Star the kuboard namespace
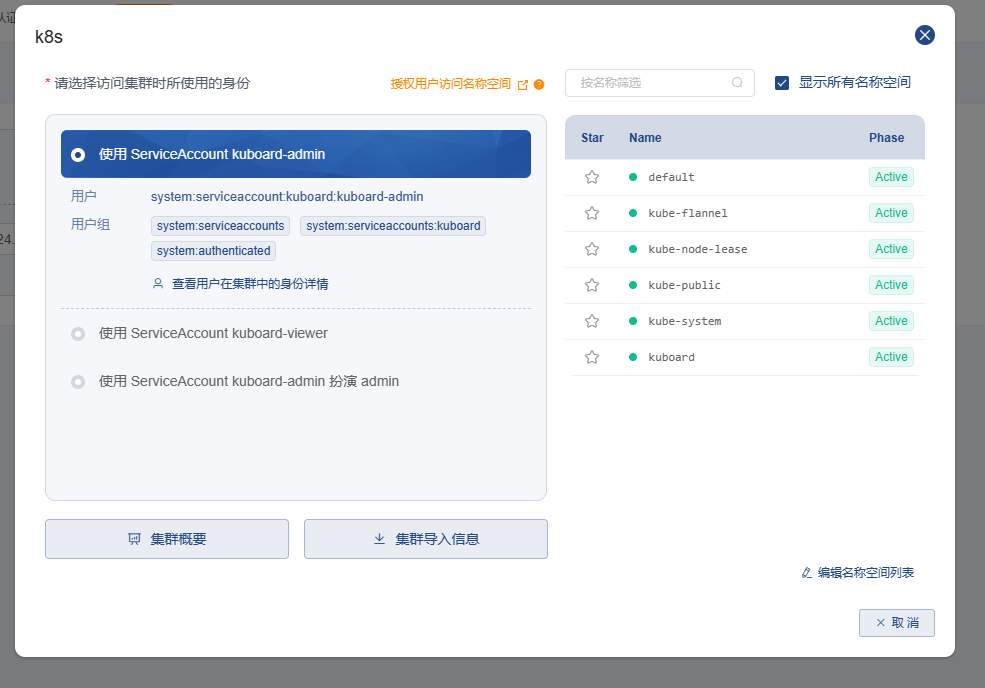 pyautogui.click(x=592, y=357)
